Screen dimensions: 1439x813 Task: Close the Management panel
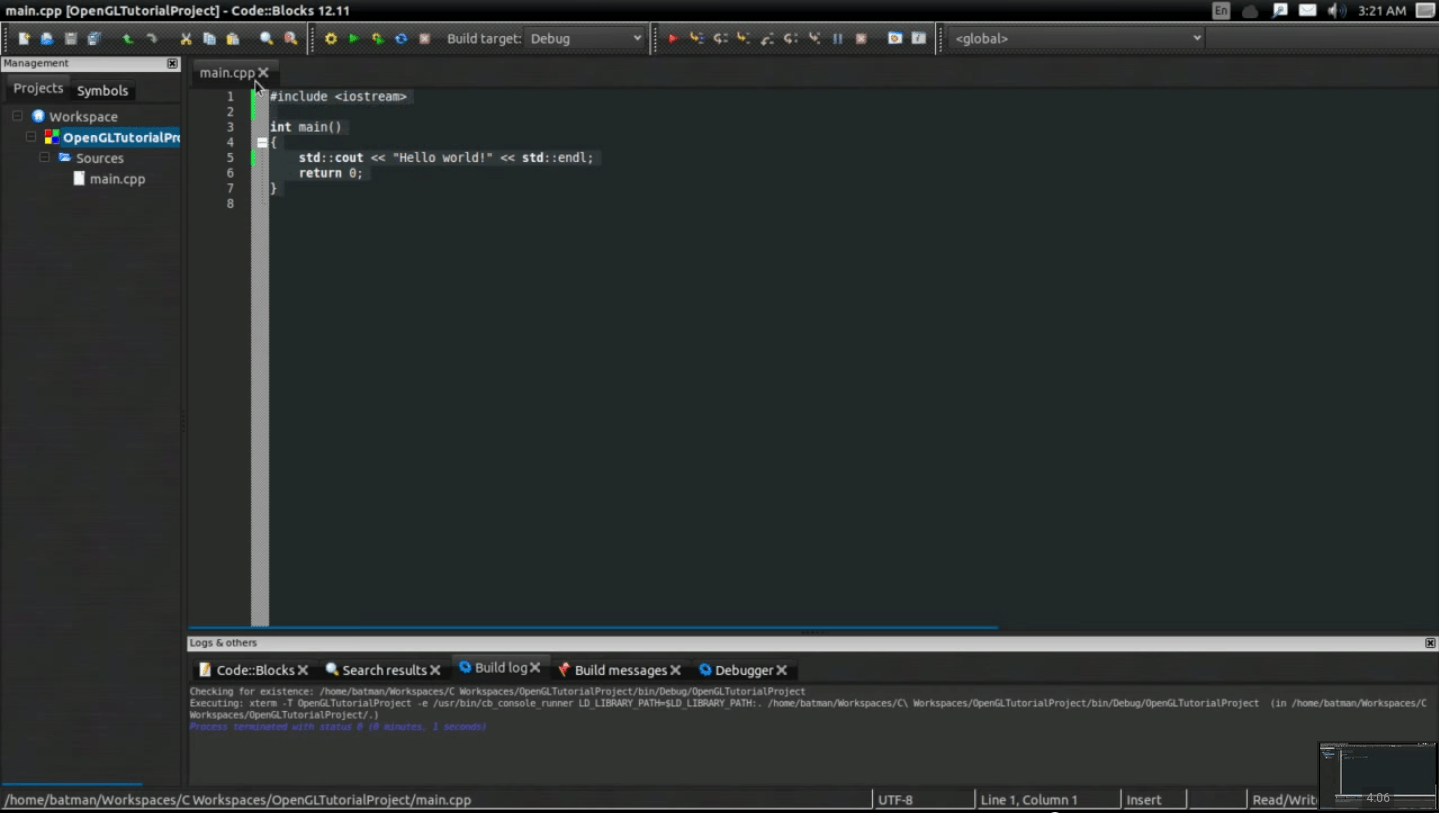172,63
